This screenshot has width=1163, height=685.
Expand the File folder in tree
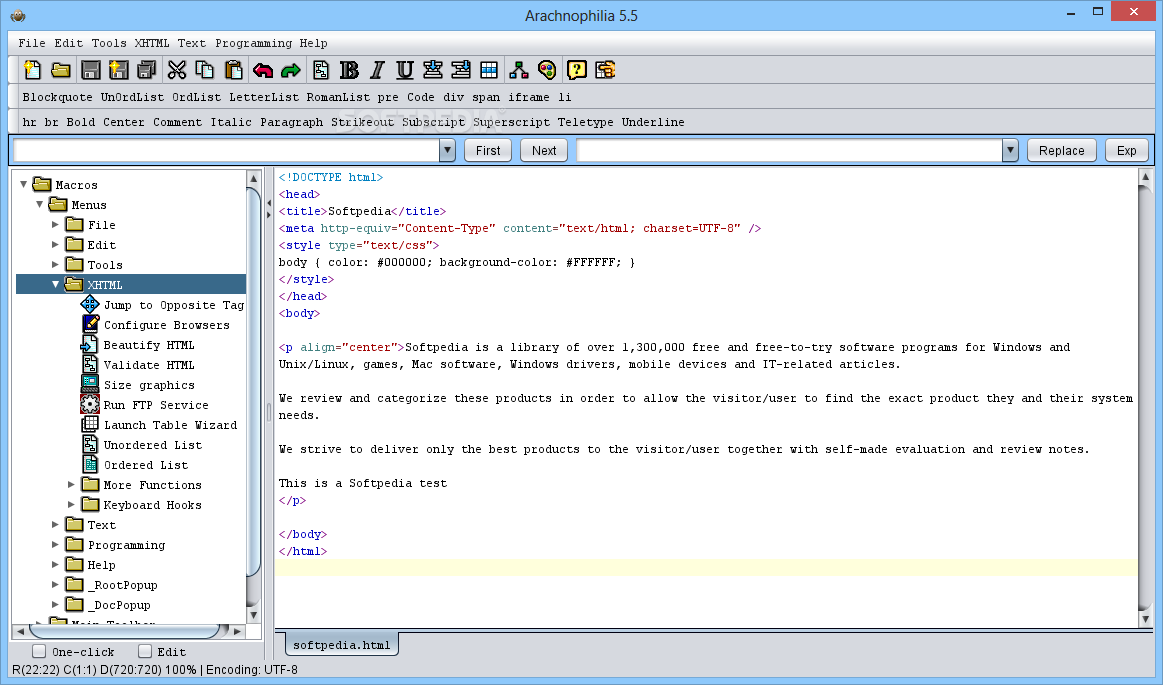(x=56, y=224)
